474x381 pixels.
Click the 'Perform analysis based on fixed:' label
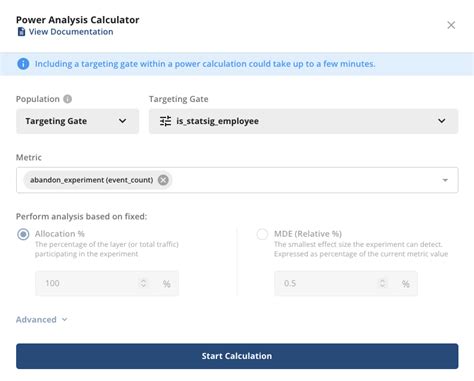[x=81, y=216]
